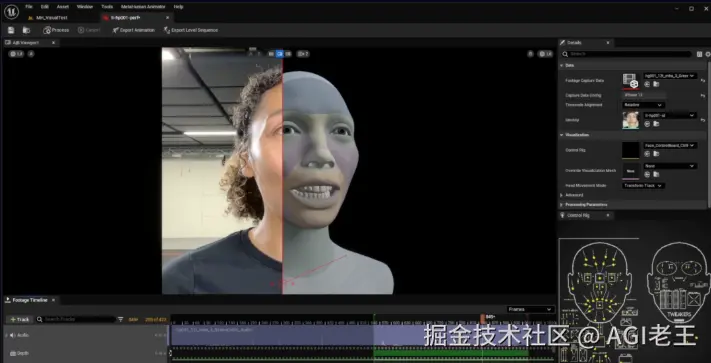Screen dimensions: 711x363
Task: Click the Identity face thumbnail
Action: pos(630,120)
